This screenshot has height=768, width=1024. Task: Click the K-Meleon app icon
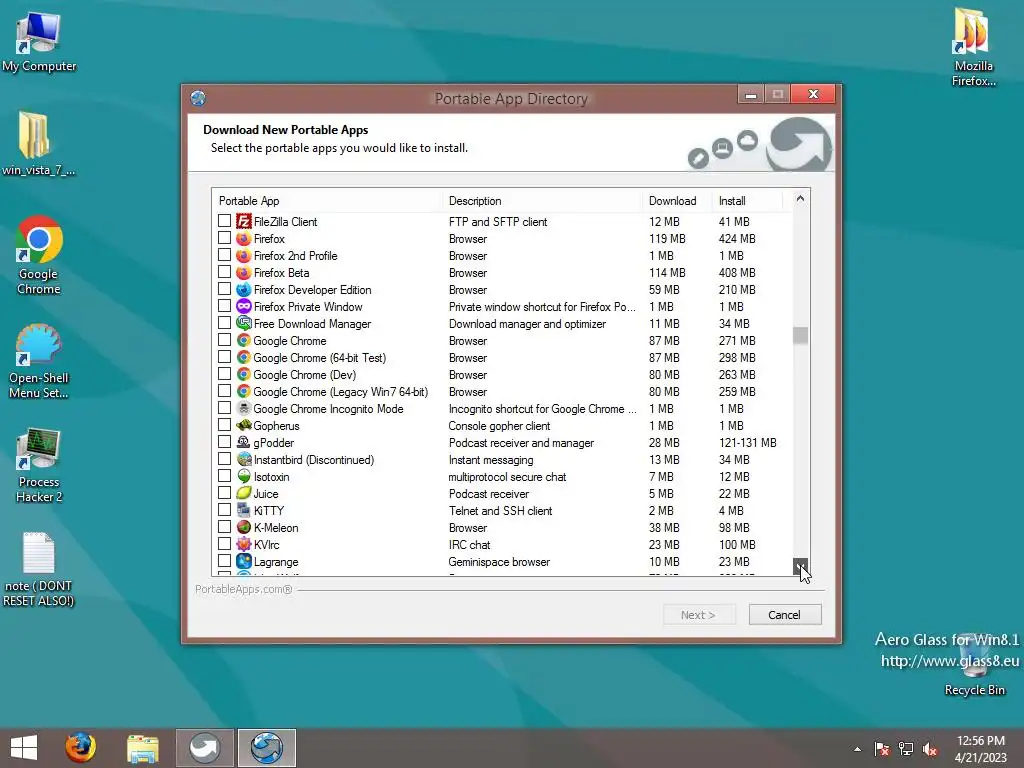[244, 527]
